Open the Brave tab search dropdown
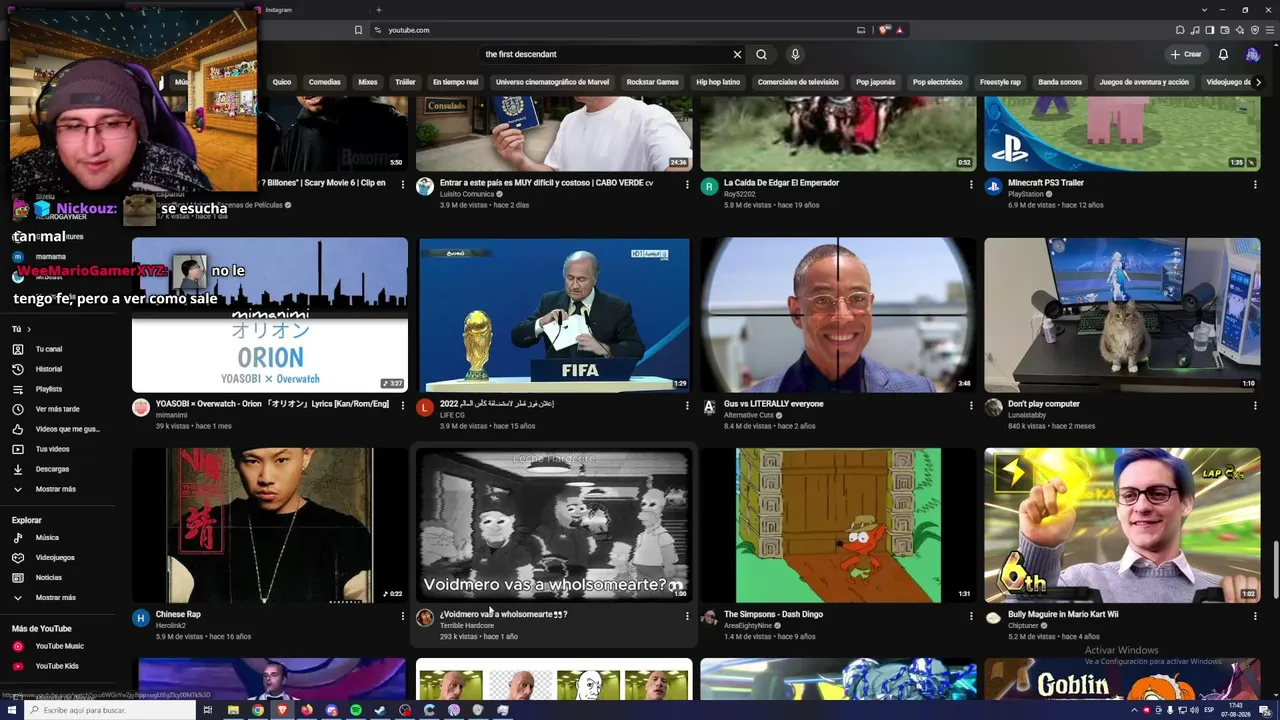Screen dimensions: 1280x720 [x=1203, y=10]
